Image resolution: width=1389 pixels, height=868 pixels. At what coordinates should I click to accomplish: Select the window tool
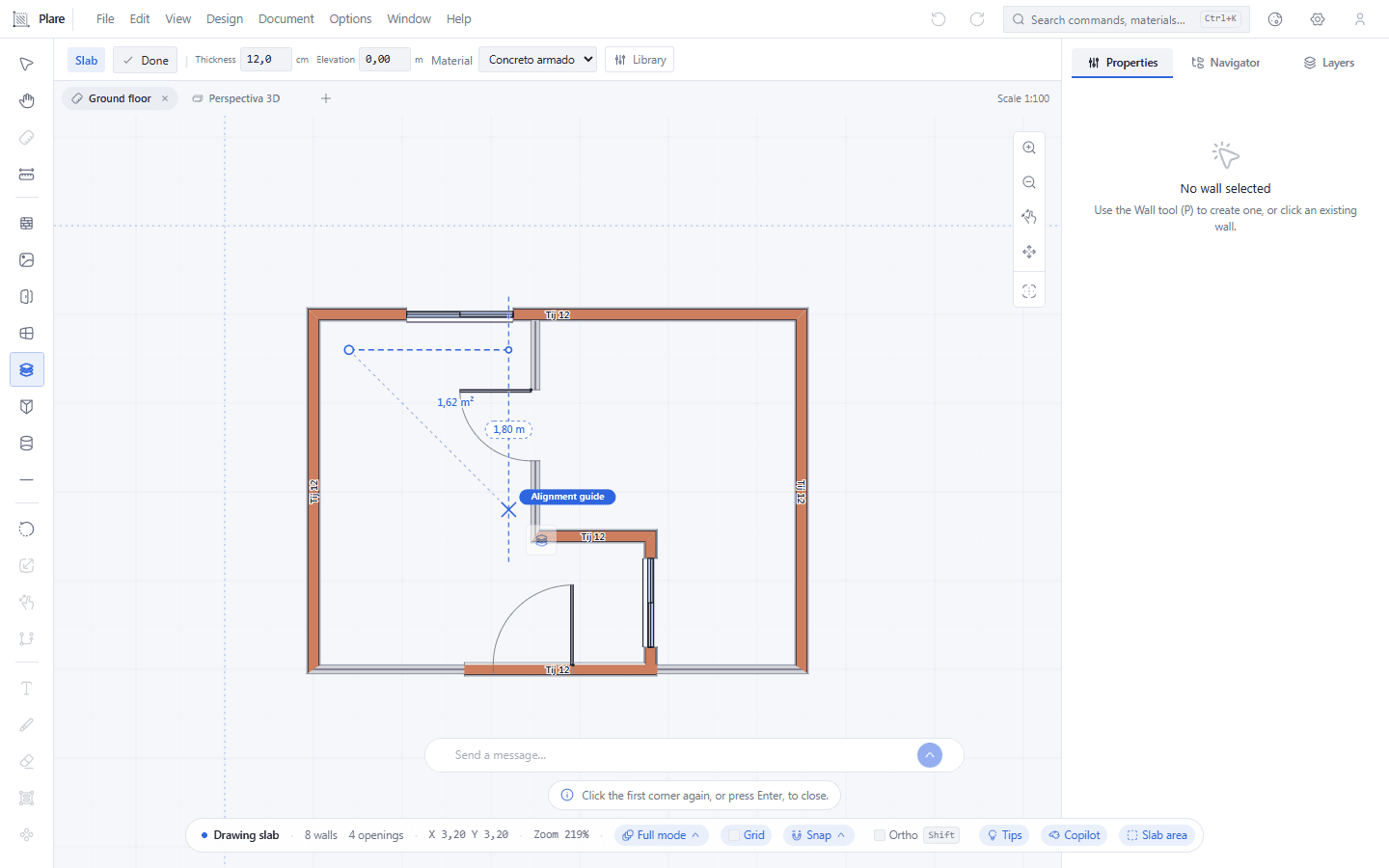tap(27, 334)
